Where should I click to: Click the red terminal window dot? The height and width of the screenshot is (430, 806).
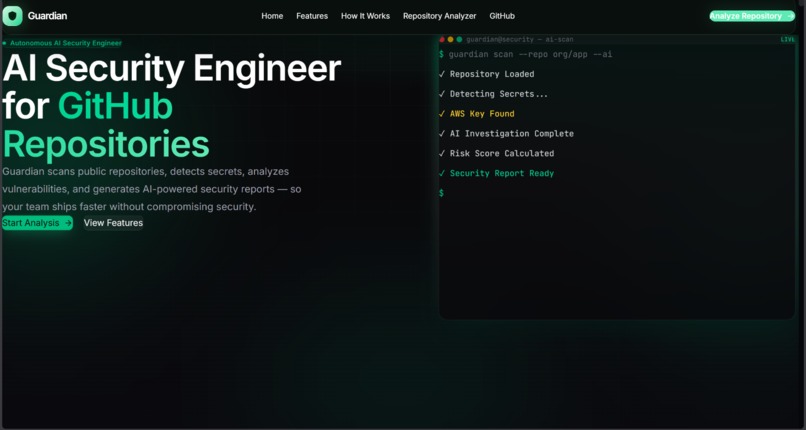pos(442,40)
